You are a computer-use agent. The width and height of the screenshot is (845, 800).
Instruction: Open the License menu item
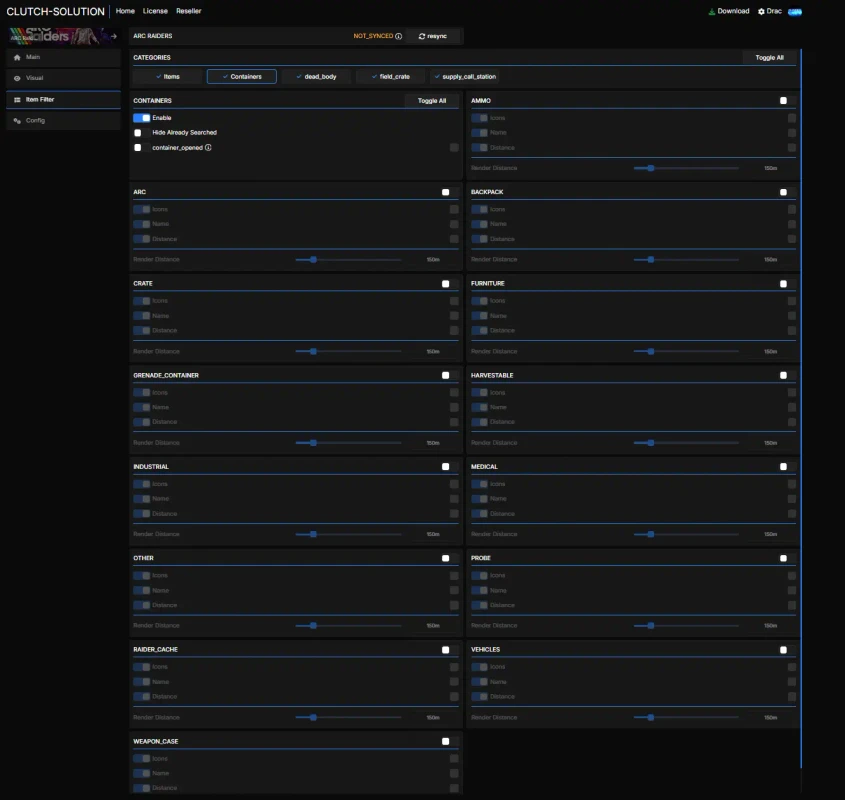(155, 11)
